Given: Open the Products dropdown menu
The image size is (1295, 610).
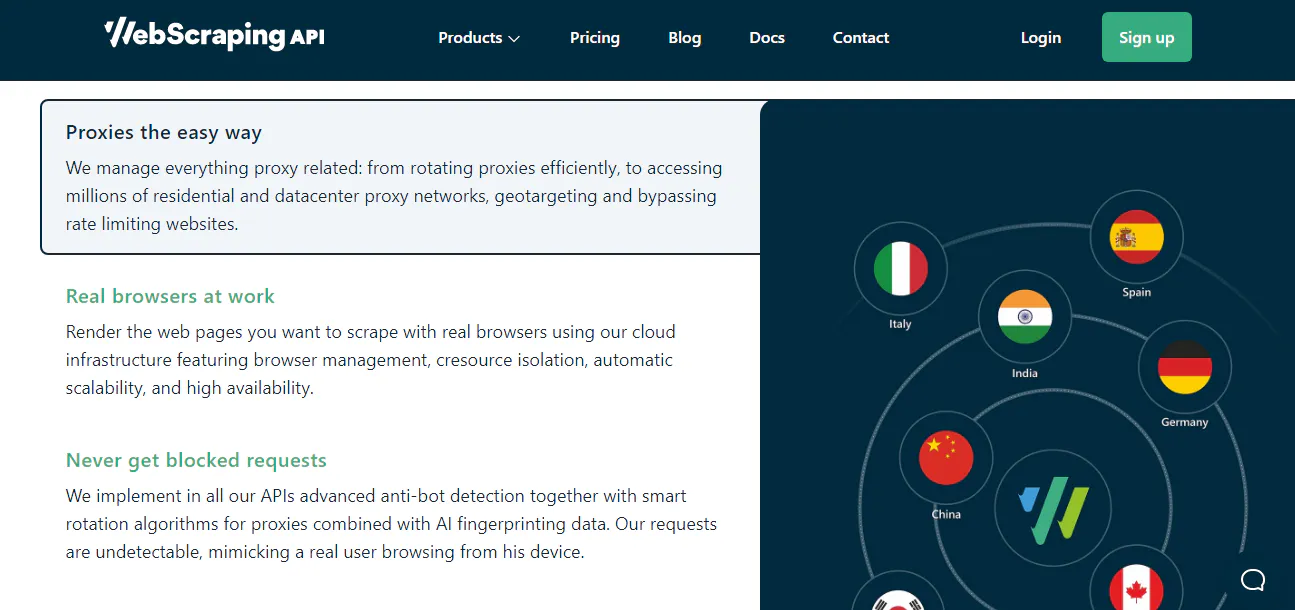Looking at the screenshot, I should pos(470,37).
